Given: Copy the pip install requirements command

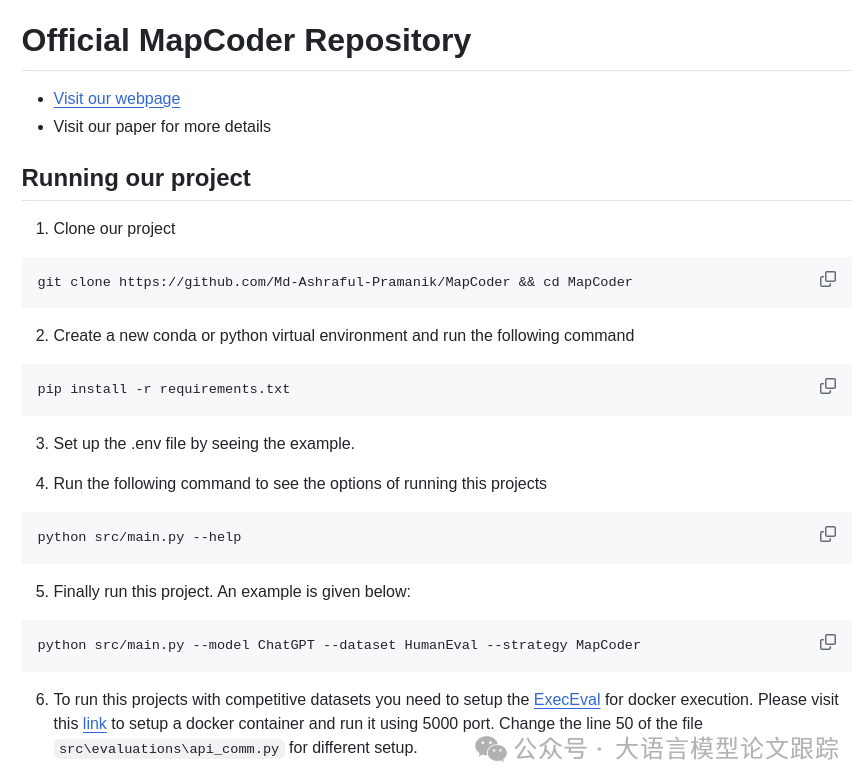Looking at the screenshot, I should tap(828, 386).
